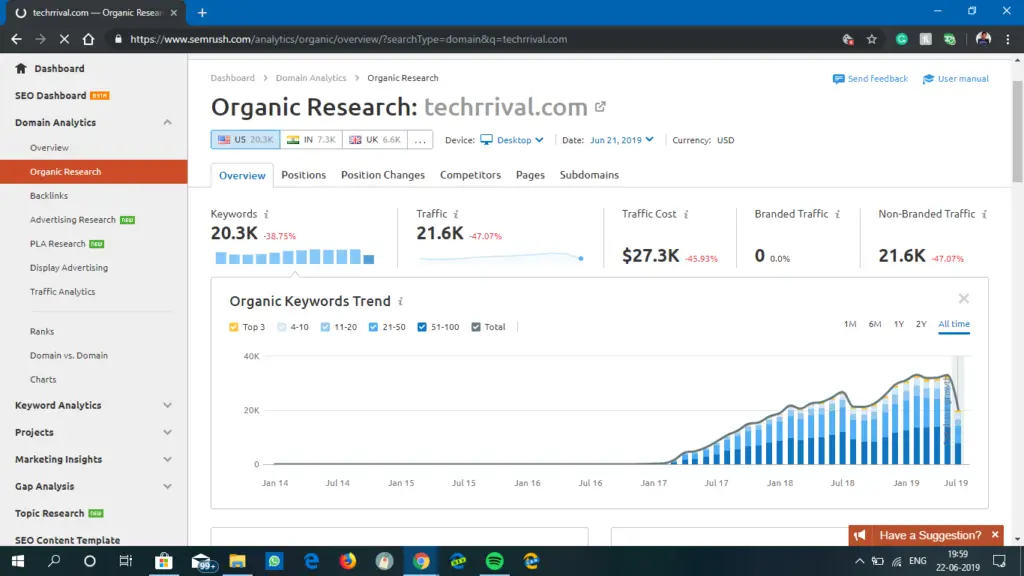Image resolution: width=1024 pixels, height=576 pixels.
Task: Toggle the 11-20 positions checkbox
Action: click(x=325, y=327)
